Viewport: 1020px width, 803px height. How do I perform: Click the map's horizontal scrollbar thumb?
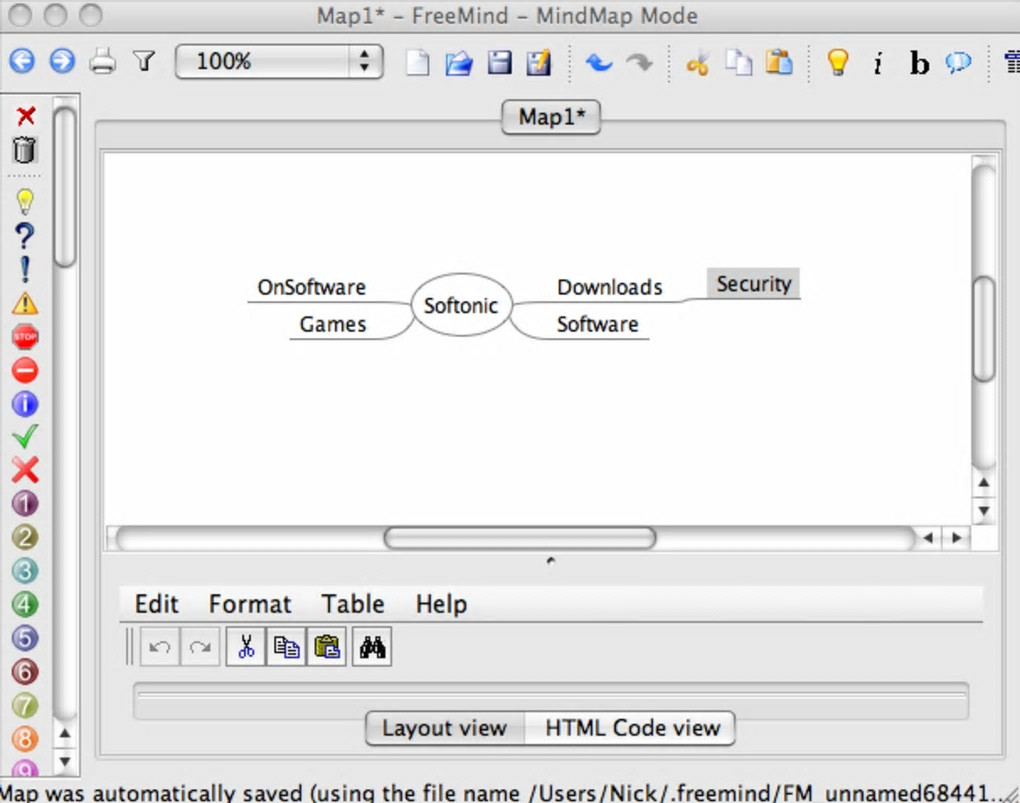point(520,538)
